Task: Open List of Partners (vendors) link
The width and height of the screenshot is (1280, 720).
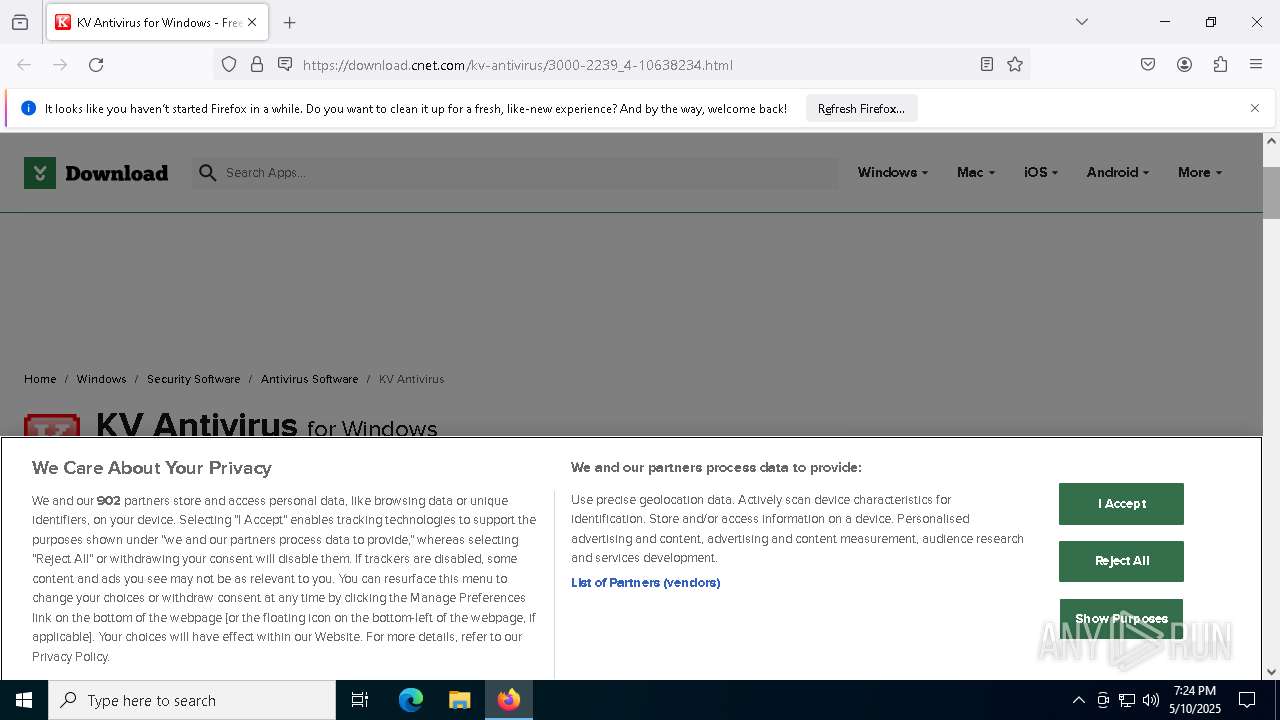Action: click(645, 583)
